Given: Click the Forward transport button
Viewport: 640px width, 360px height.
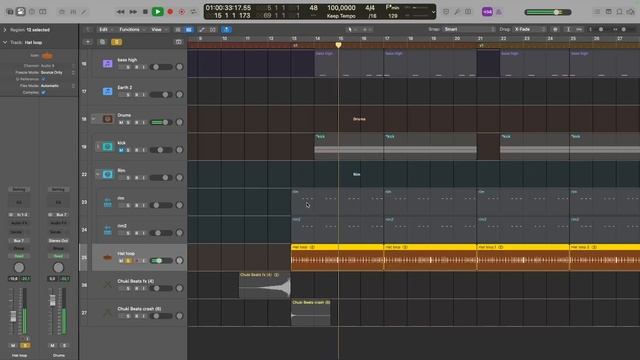Looking at the screenshot, I should click(133, 12).
